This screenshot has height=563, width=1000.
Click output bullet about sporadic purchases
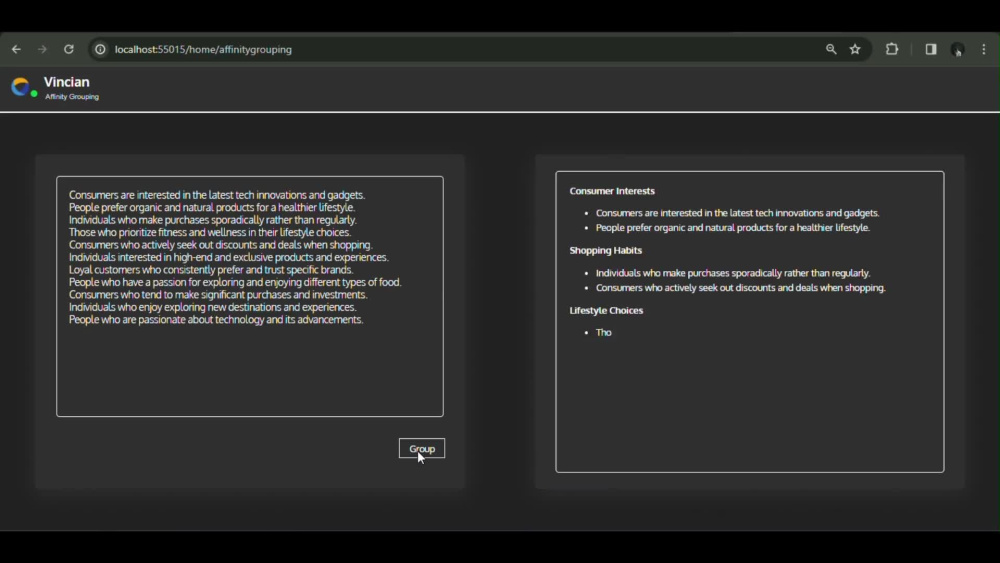(733, 273)
